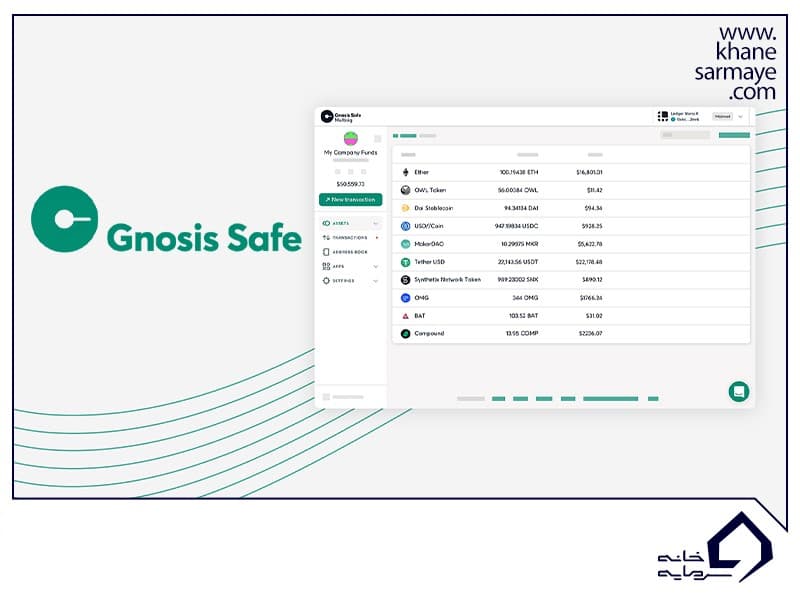Click the My Company Funds safe avatar
Image resolution: width=800 pixels, height=600 pixels.
pyautogui.click(x=351, y=138)
